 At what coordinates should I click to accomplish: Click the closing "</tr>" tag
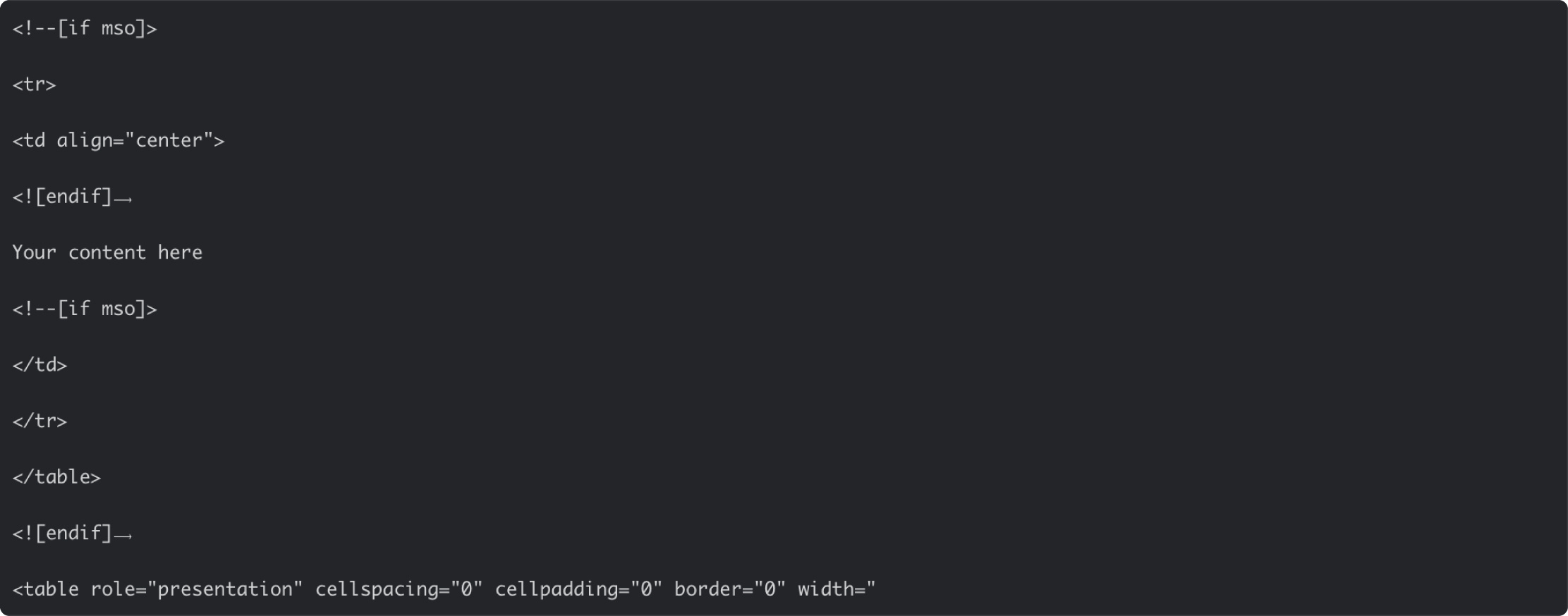pyautogui.click(x=39, y=421)
